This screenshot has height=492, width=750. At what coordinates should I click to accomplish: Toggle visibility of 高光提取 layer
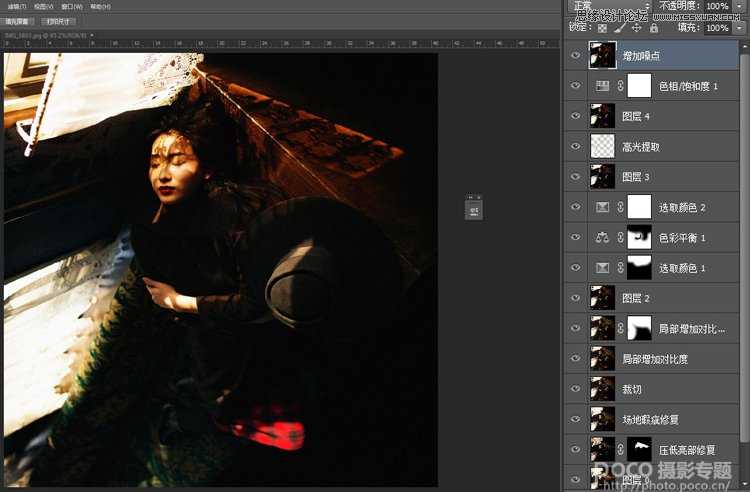[575, 147]
